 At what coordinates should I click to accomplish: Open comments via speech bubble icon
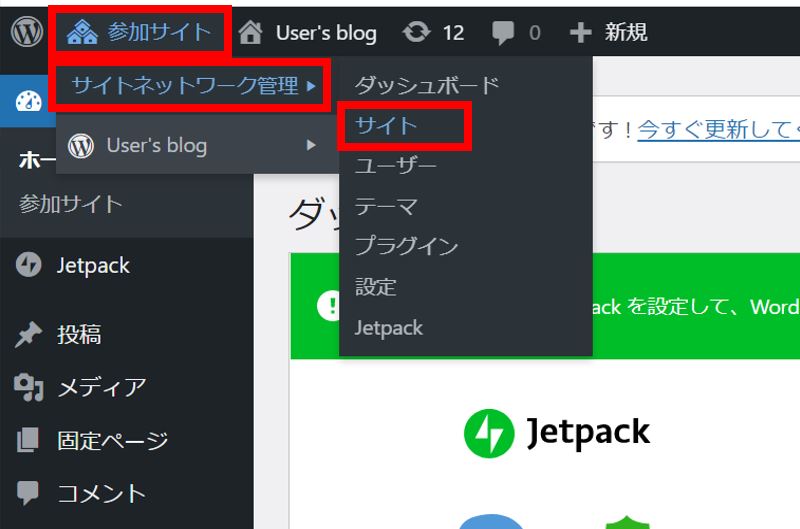tap(504, 33)
